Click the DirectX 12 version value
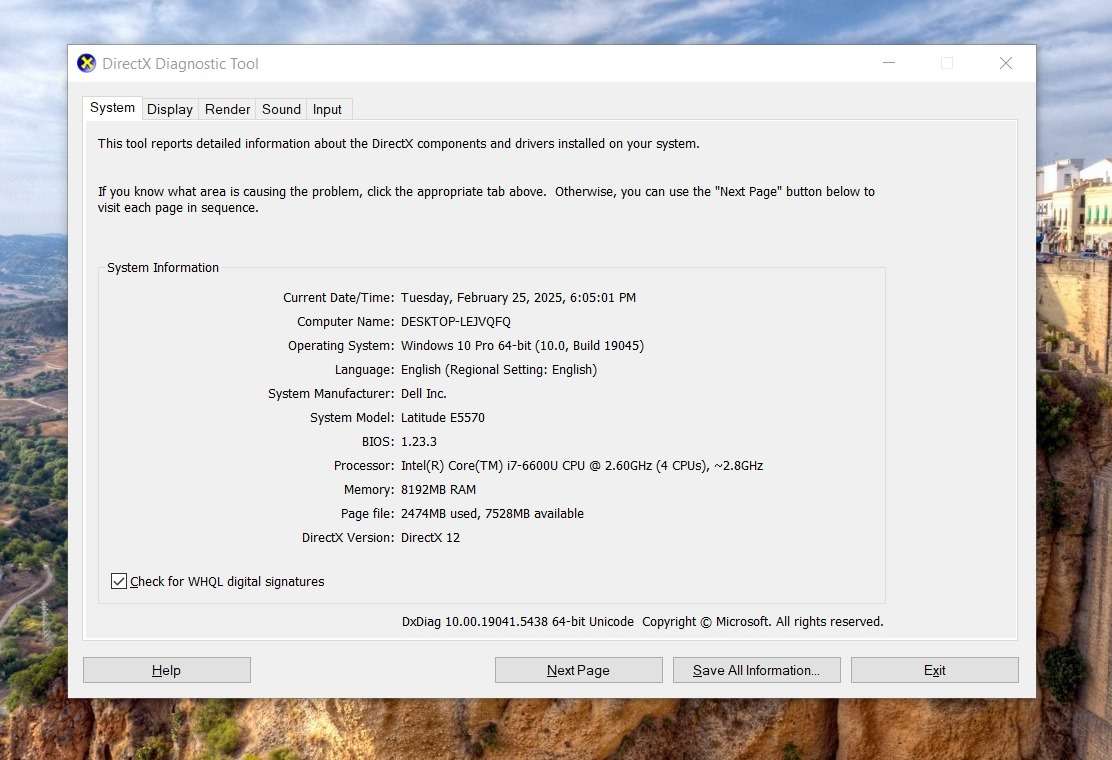 click(x=430, y=538)
